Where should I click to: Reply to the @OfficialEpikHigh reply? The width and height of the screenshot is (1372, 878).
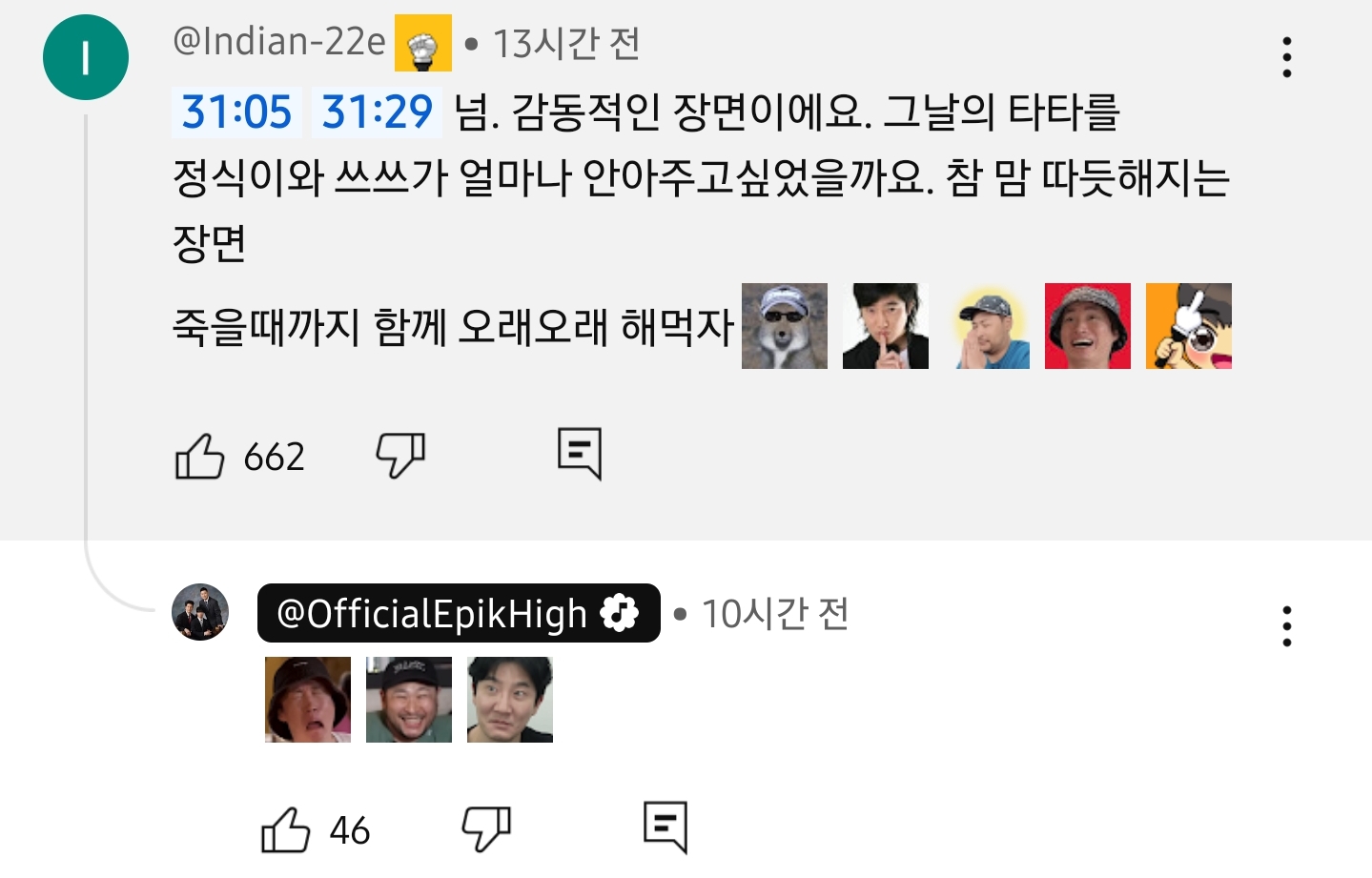coord(666,827)
